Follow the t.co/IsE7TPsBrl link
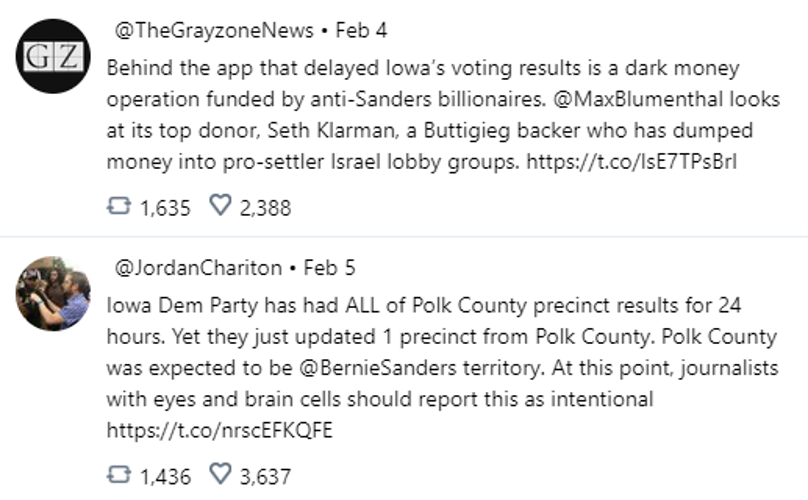 (632, 162)
